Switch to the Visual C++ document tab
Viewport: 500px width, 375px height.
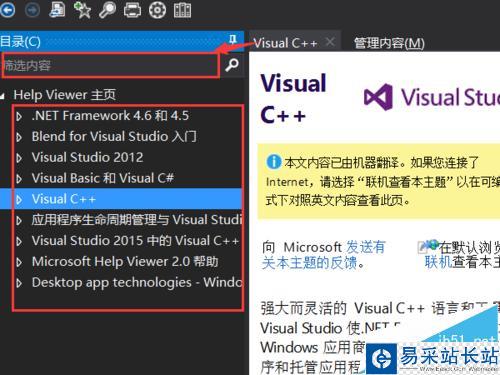(285, 43)
